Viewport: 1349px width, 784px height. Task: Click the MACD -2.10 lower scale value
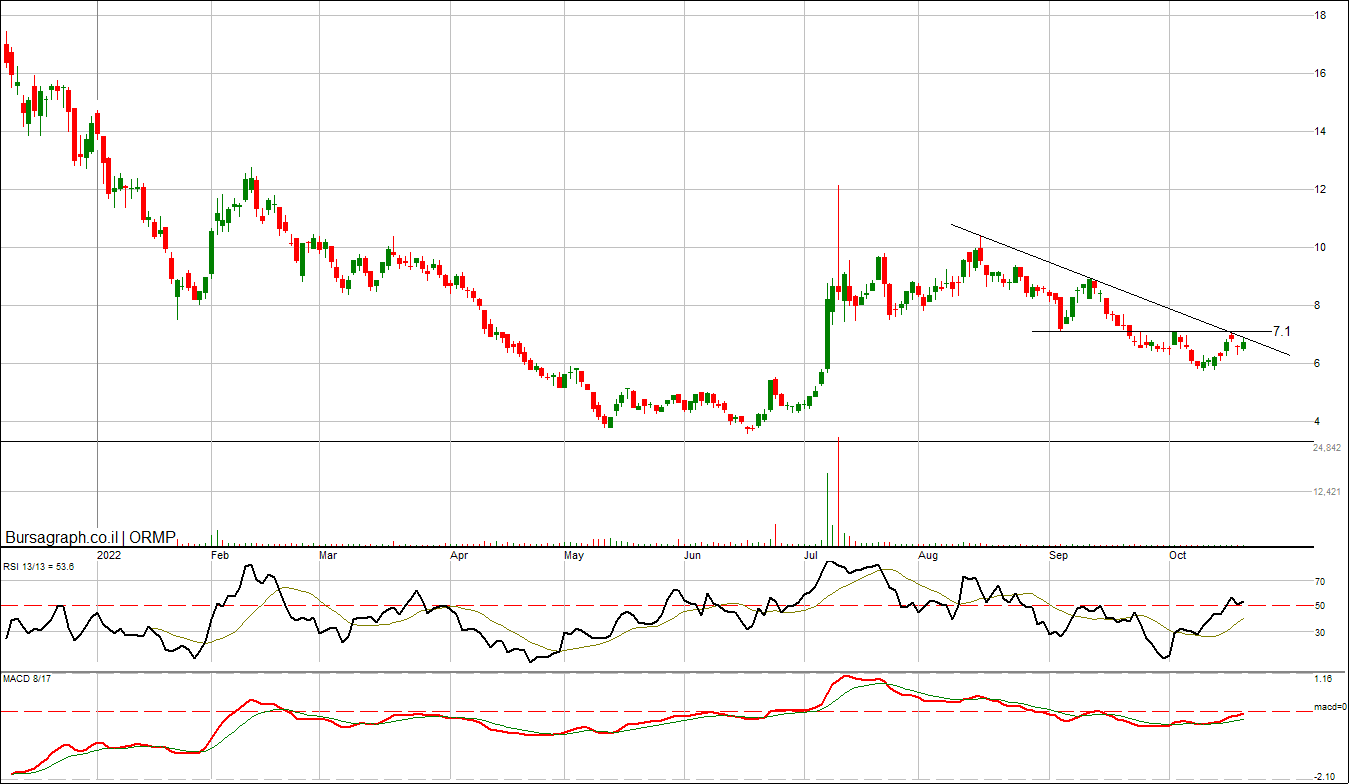click(x=1324, y=776)
